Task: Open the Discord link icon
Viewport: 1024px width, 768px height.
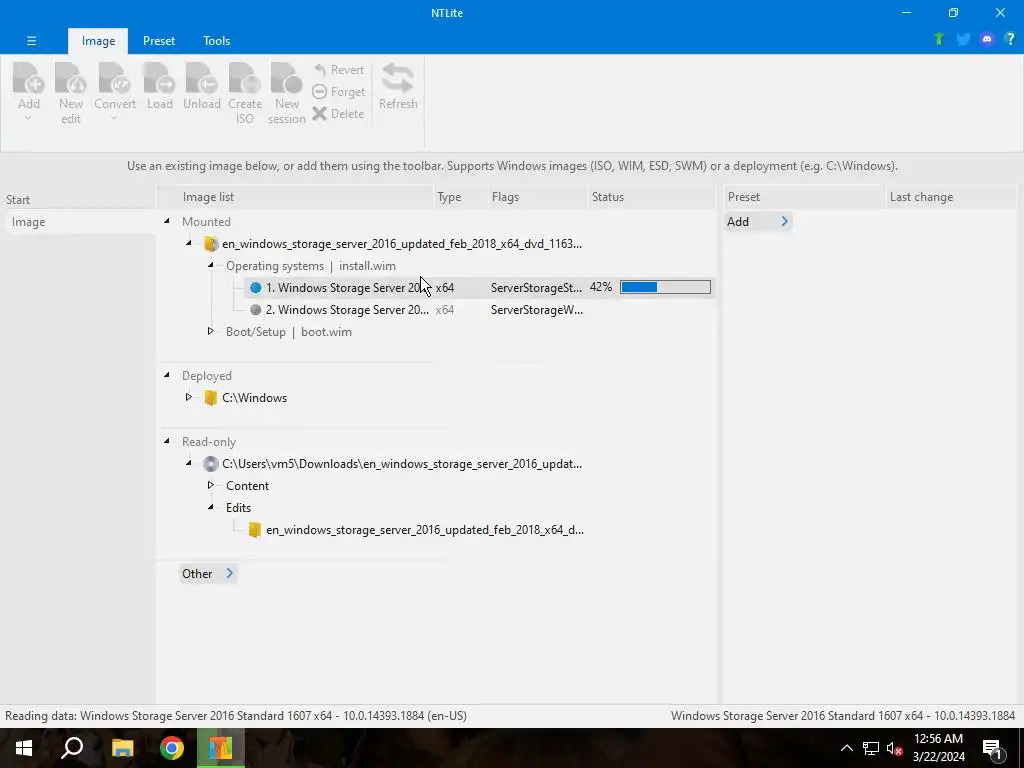Action: tap(987, 39)
